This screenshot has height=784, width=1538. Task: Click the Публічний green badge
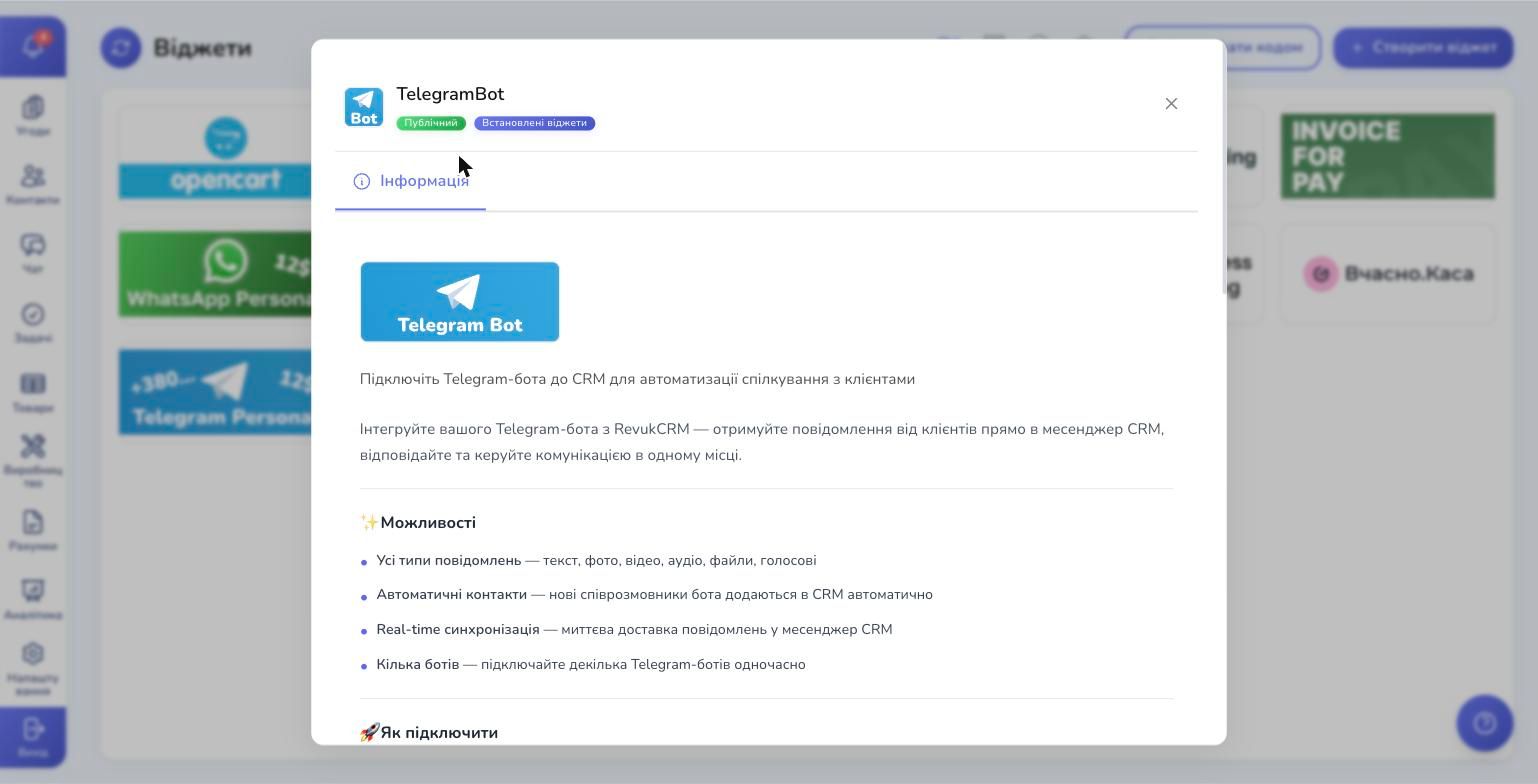click(x=431, y=123)
